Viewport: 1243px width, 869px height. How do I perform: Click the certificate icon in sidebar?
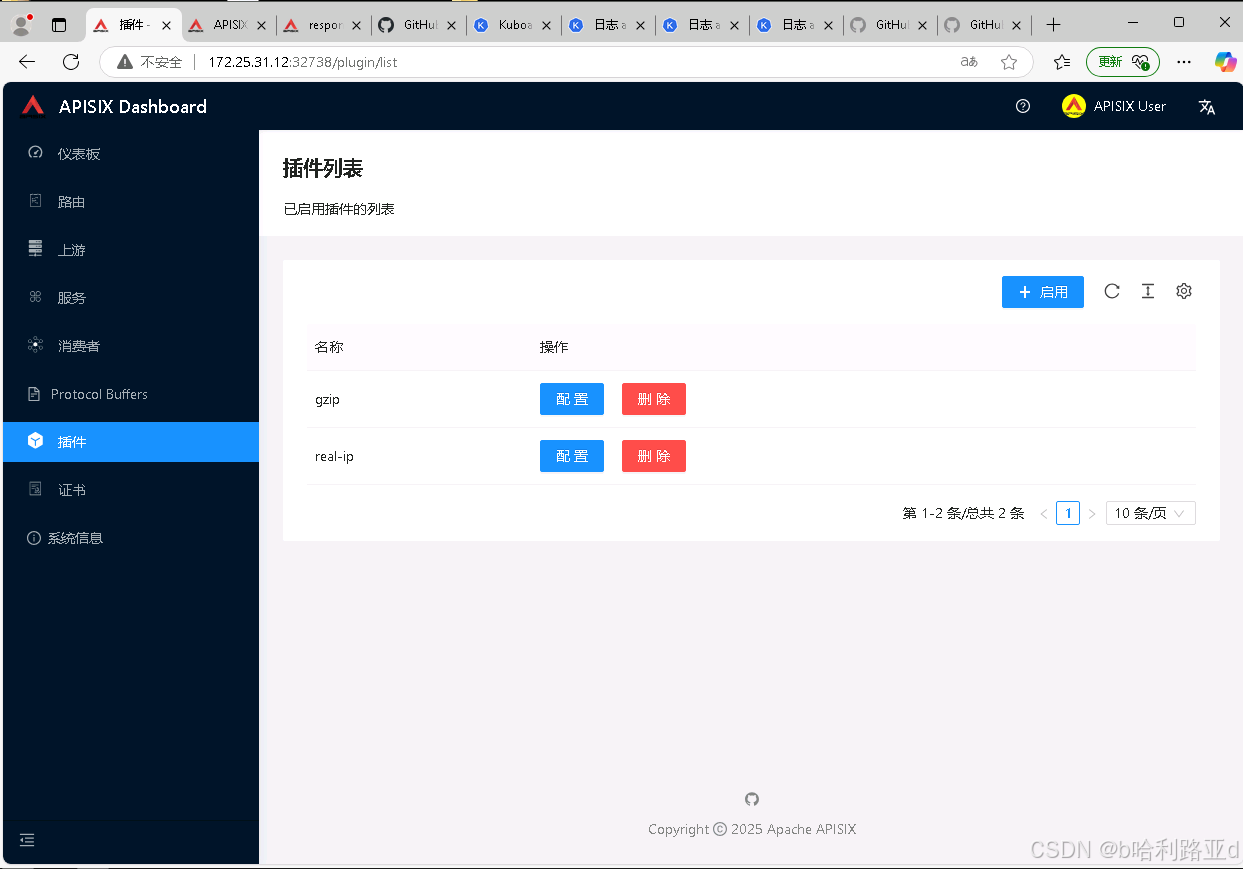(36, 489)
